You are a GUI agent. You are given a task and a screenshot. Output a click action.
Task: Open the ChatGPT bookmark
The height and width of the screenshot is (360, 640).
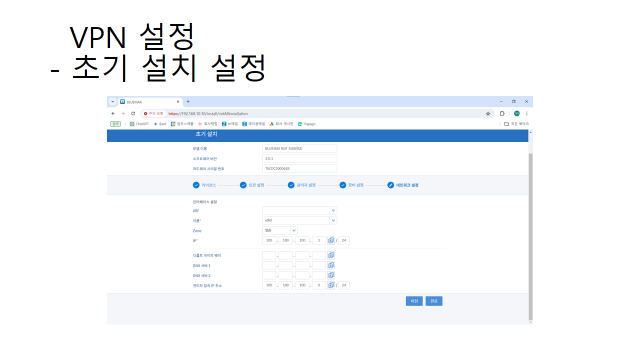pos(139,124)
